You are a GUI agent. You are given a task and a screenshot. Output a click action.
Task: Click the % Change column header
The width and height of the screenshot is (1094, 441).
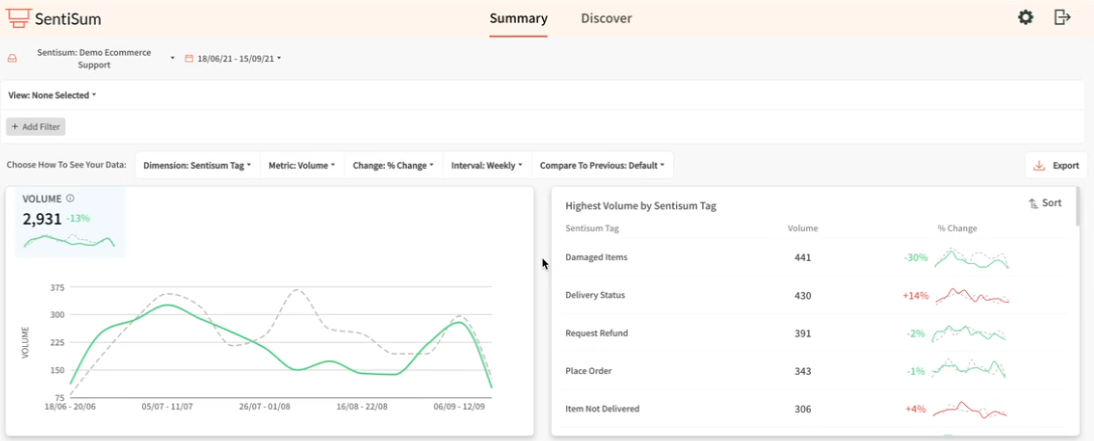pos(957,228)
